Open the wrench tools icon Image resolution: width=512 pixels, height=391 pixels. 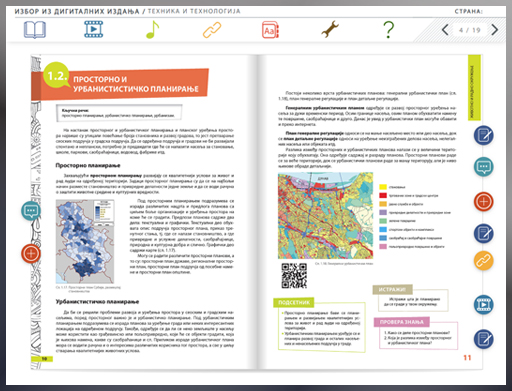(x=330, y=29)
